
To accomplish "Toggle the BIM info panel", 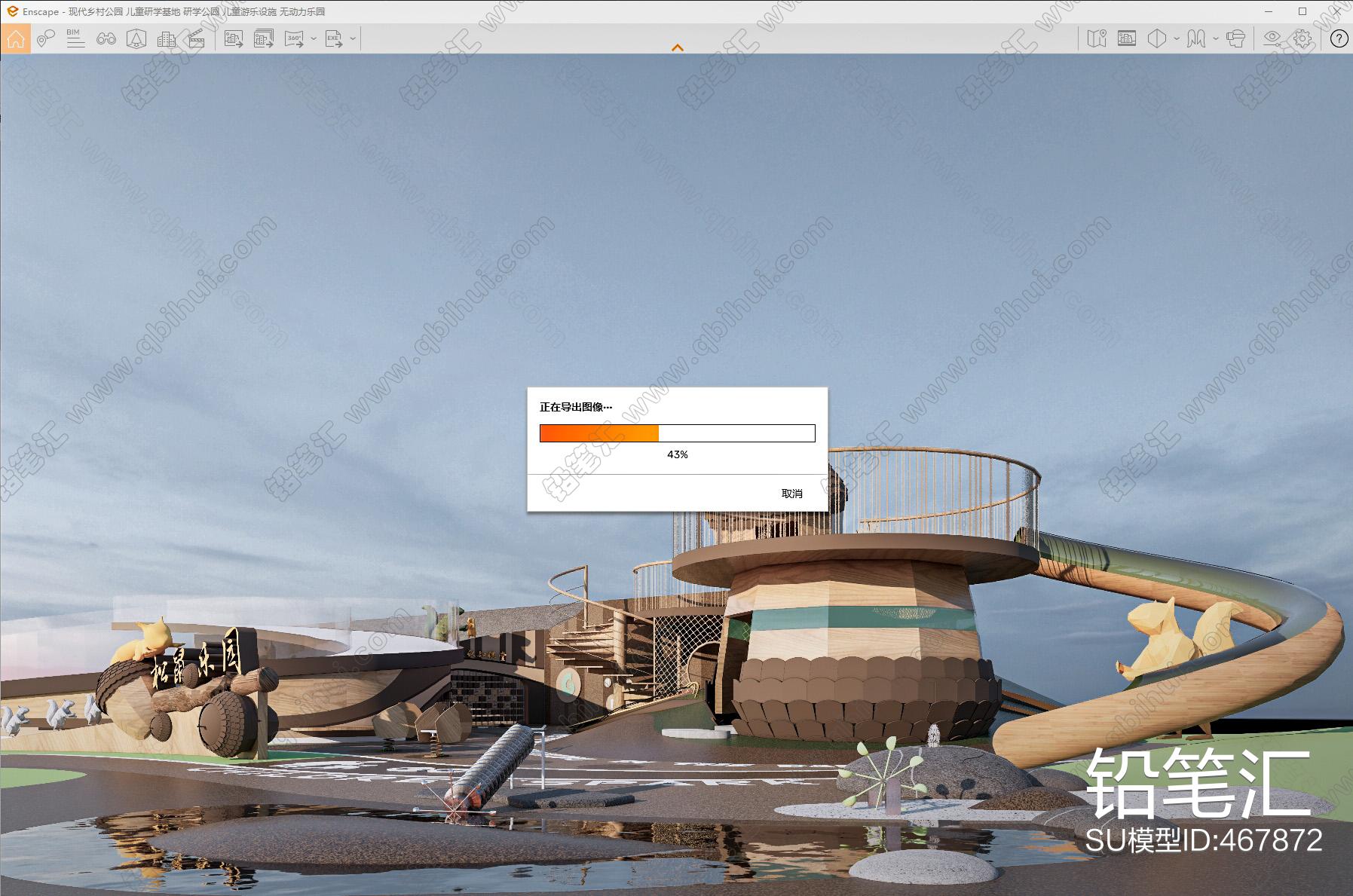I will [75, 38].
